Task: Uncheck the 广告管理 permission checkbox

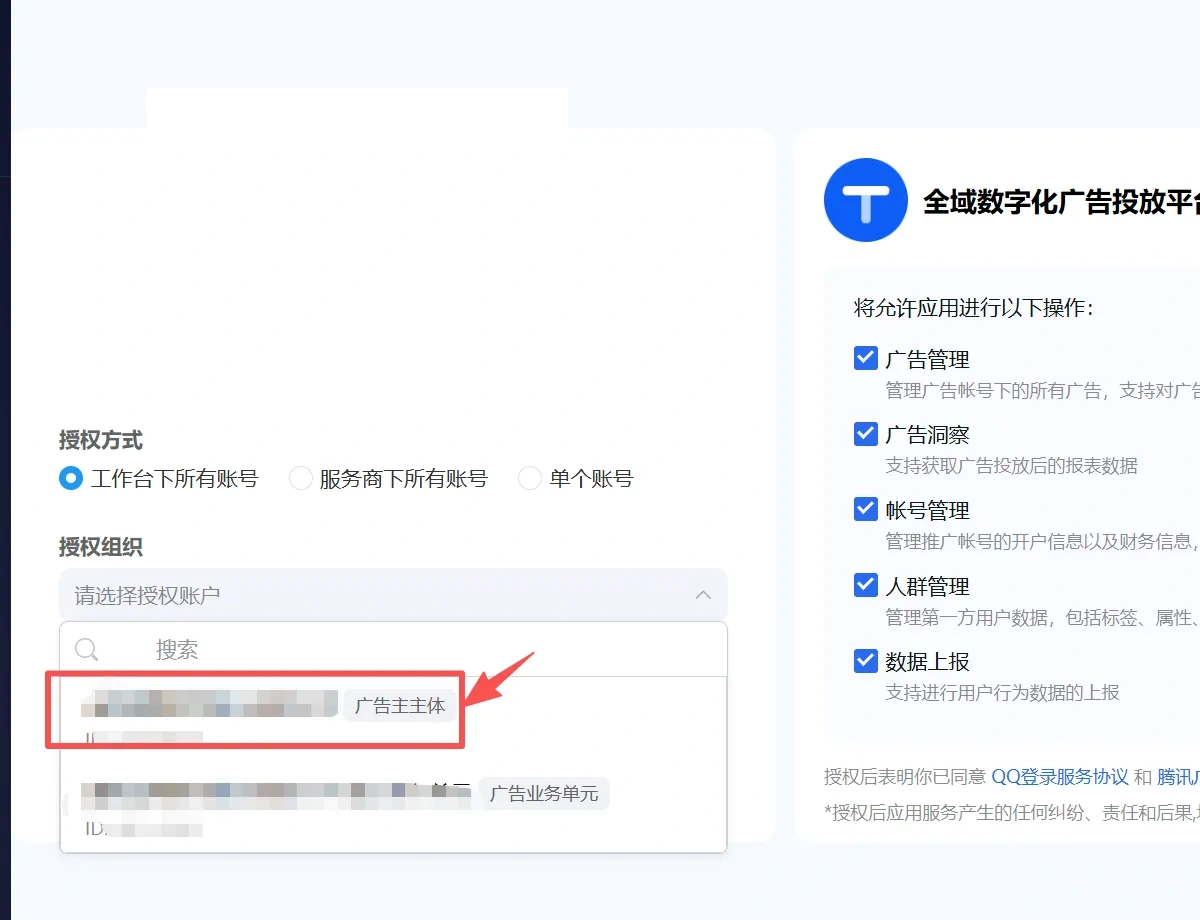Action: click(x=866, y=358)
